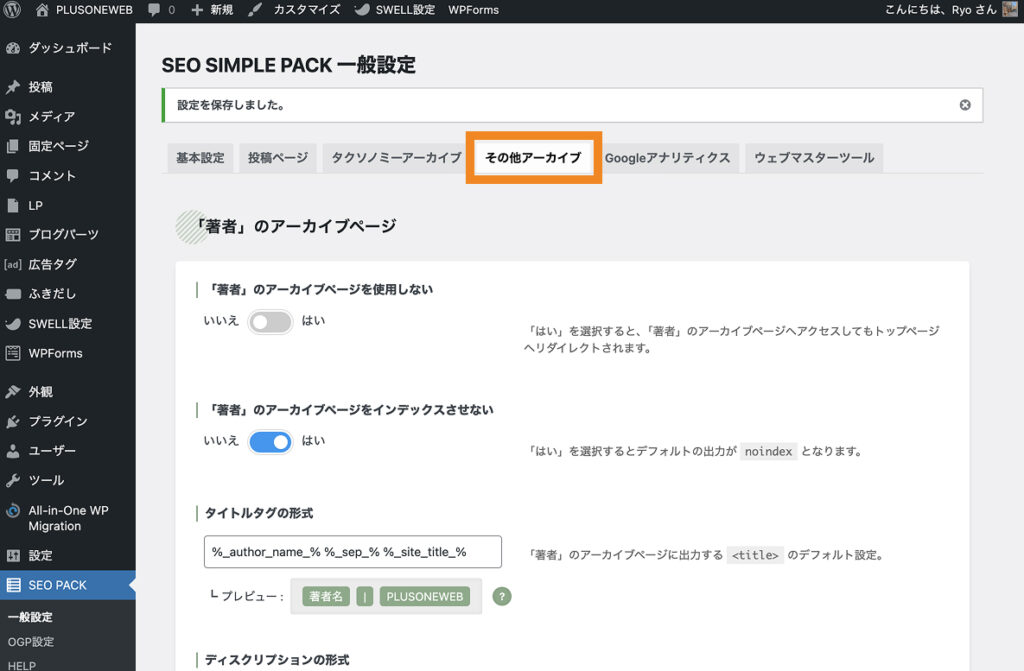
Task: Open the Media library menu
Action: (51, 116)
